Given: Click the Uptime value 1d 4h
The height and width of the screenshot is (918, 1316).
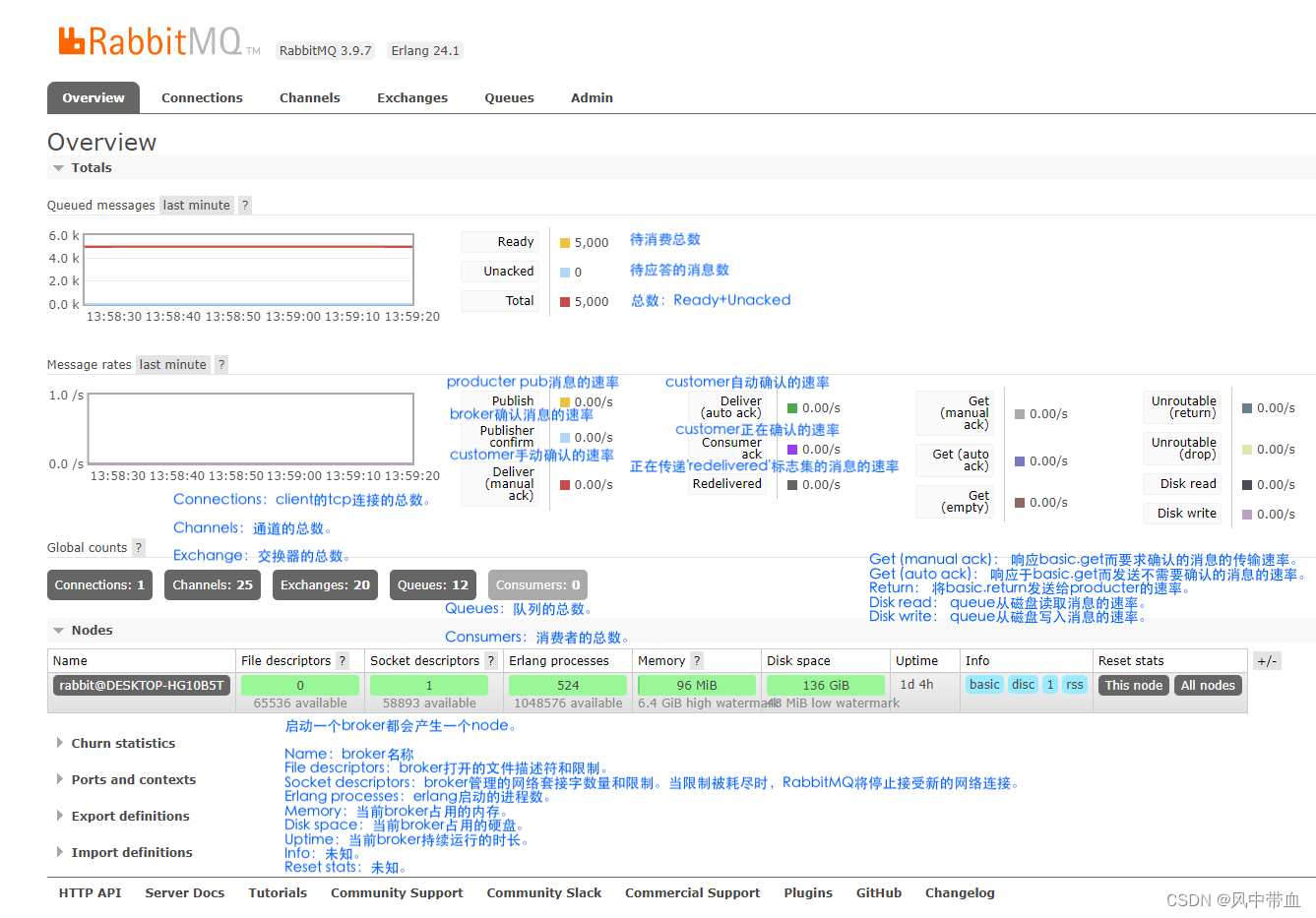Looking at the screenshot, I should pos(916,684).
